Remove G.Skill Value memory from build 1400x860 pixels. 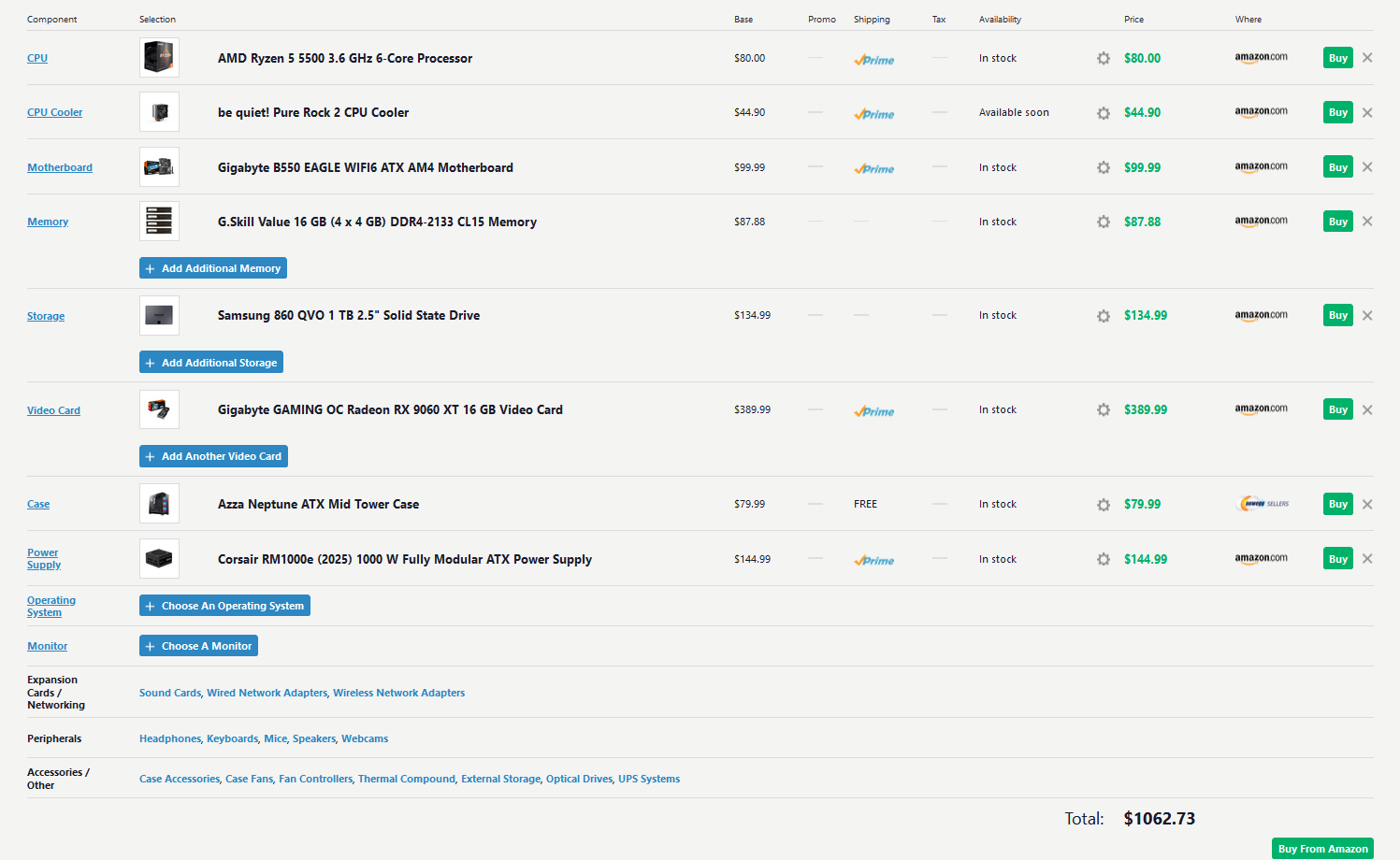tap(1367, 222)
